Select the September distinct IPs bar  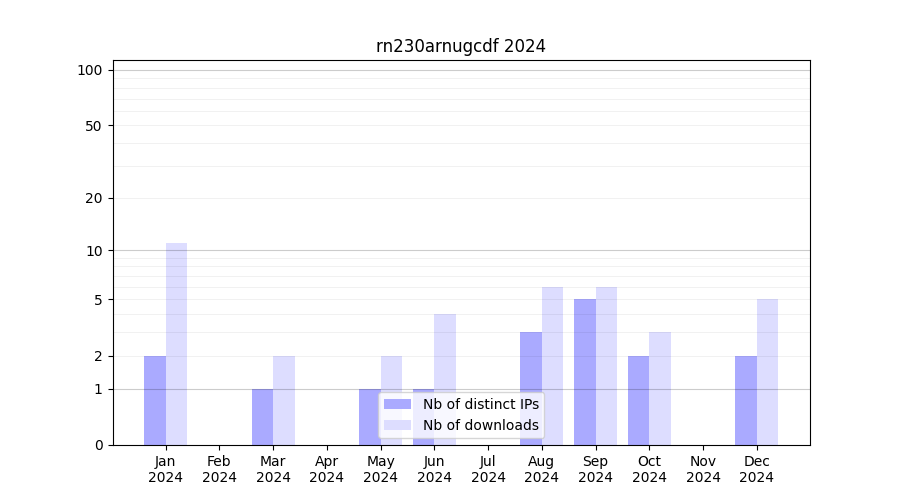585,372
